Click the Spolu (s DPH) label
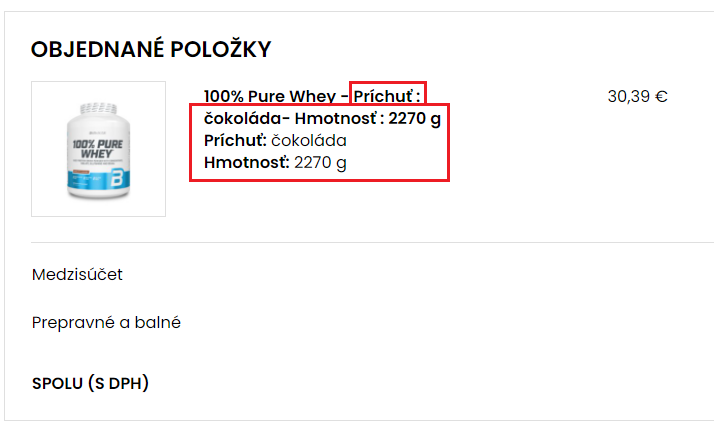The height and width of the screenshot is (447, 714). (90, 383)
